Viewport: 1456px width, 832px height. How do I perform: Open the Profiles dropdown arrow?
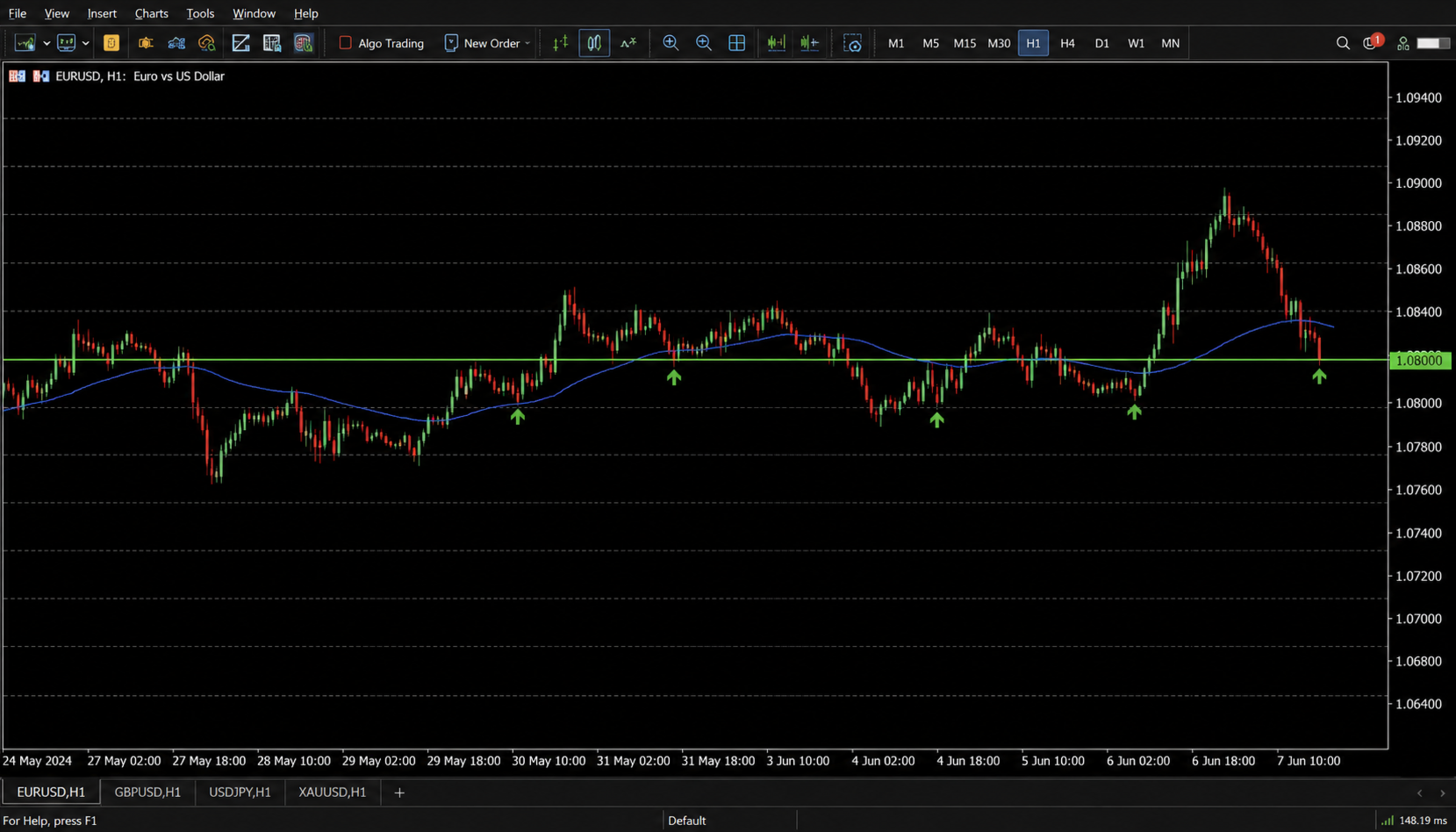(x=86, y=43)
